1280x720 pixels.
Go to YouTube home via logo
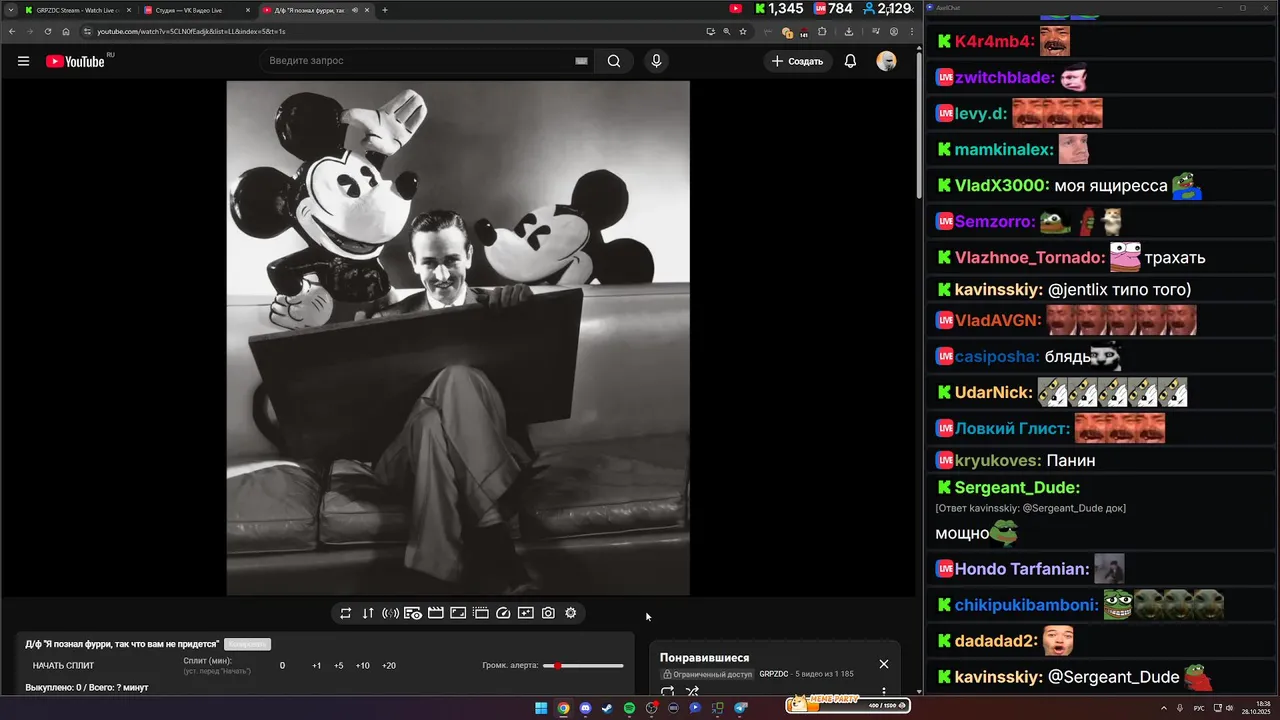[75, 61]
